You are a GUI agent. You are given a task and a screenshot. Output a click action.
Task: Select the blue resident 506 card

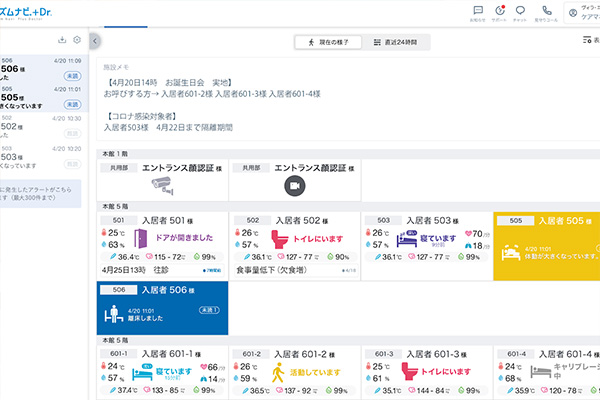click(x=162, y=308)
